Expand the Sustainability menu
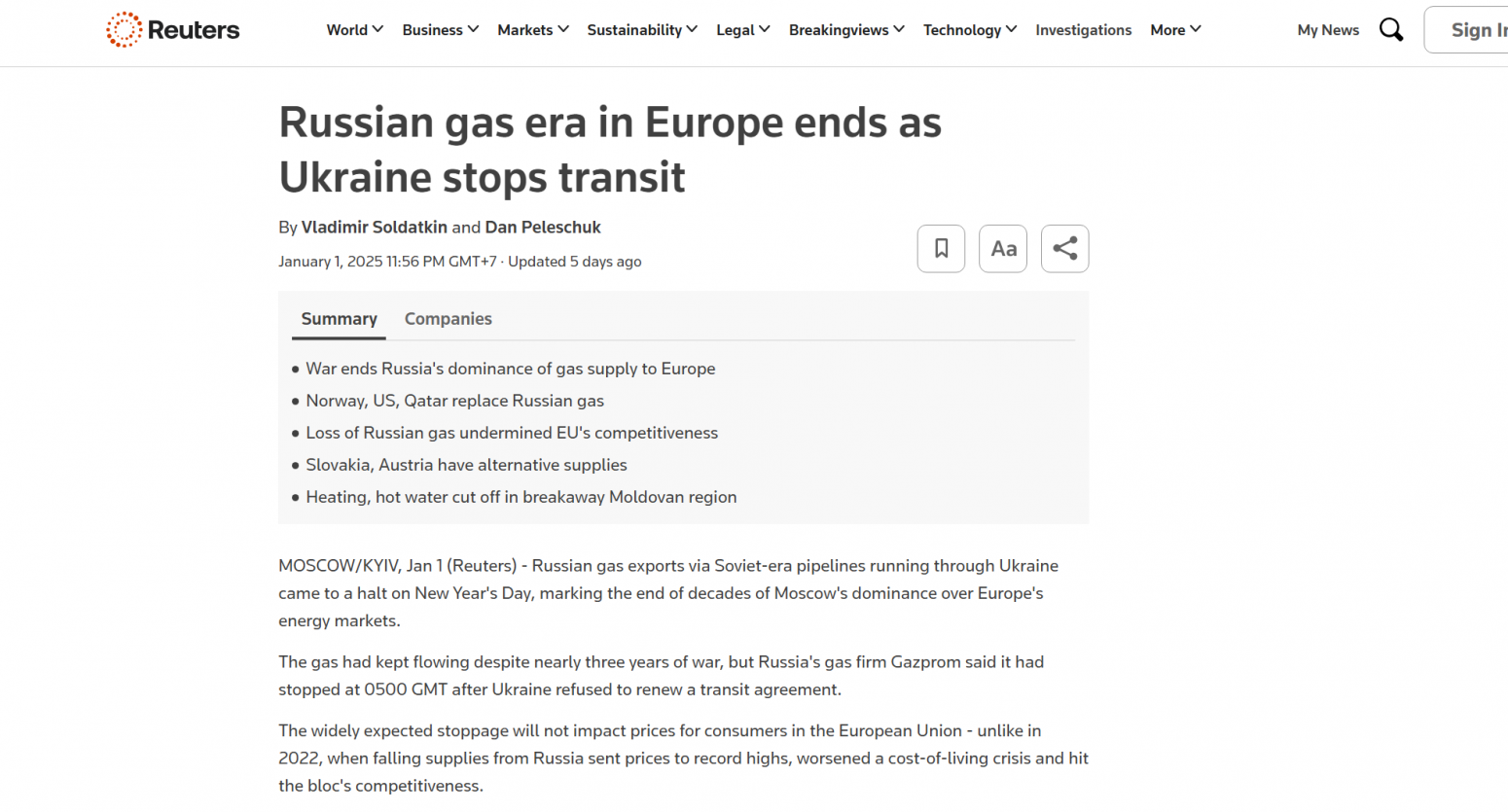1508x812 pixels. coord(642,30)
